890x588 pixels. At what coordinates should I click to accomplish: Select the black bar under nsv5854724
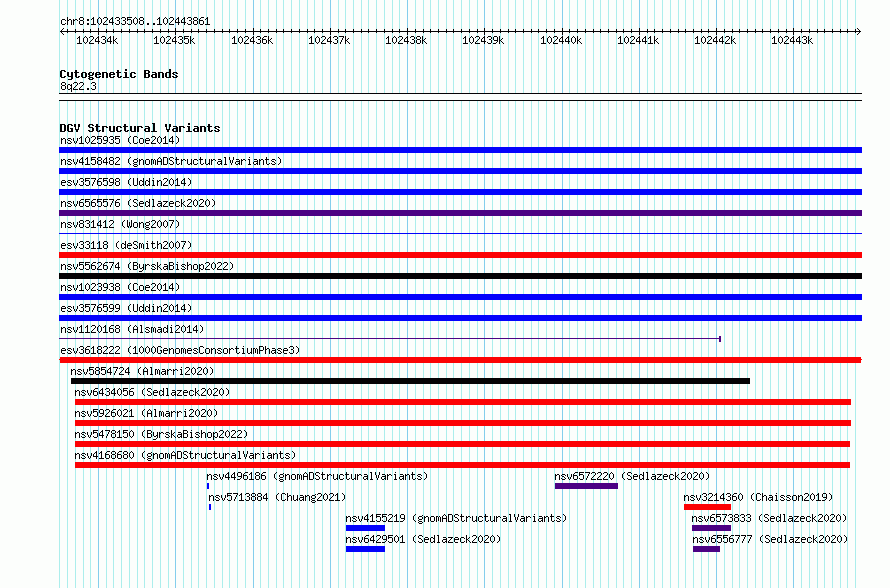point(410,381)
